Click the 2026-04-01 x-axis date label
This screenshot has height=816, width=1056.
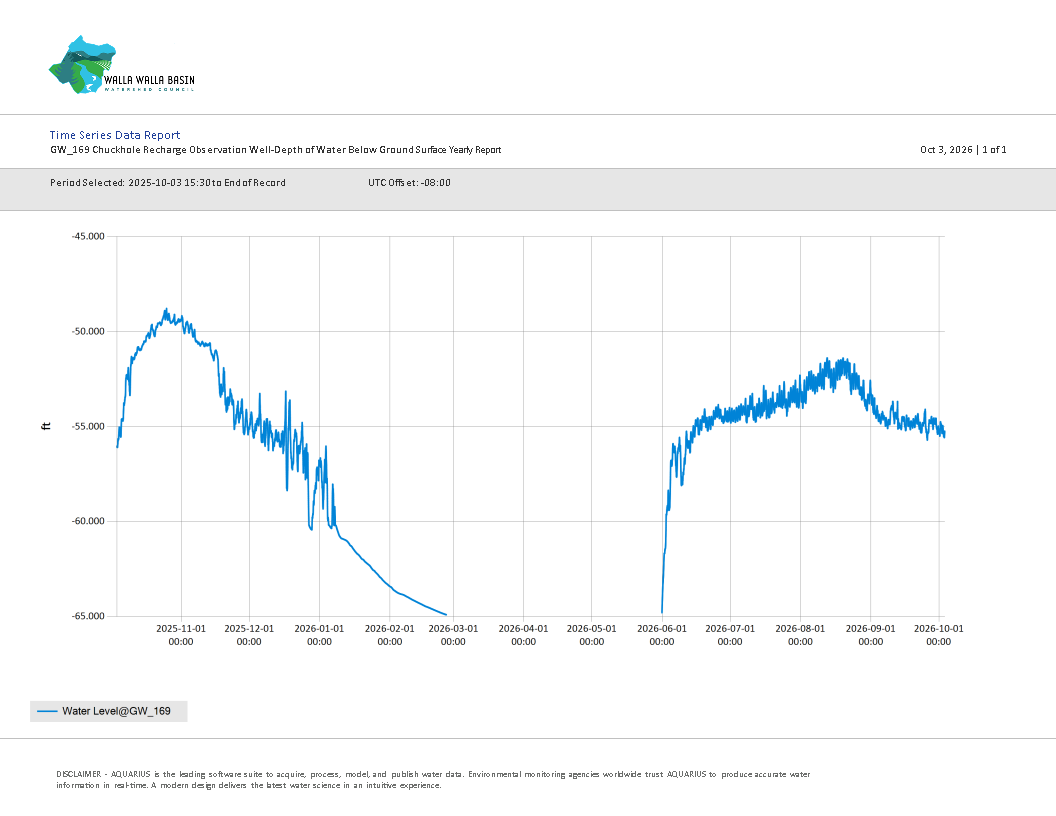coord(523,635)
